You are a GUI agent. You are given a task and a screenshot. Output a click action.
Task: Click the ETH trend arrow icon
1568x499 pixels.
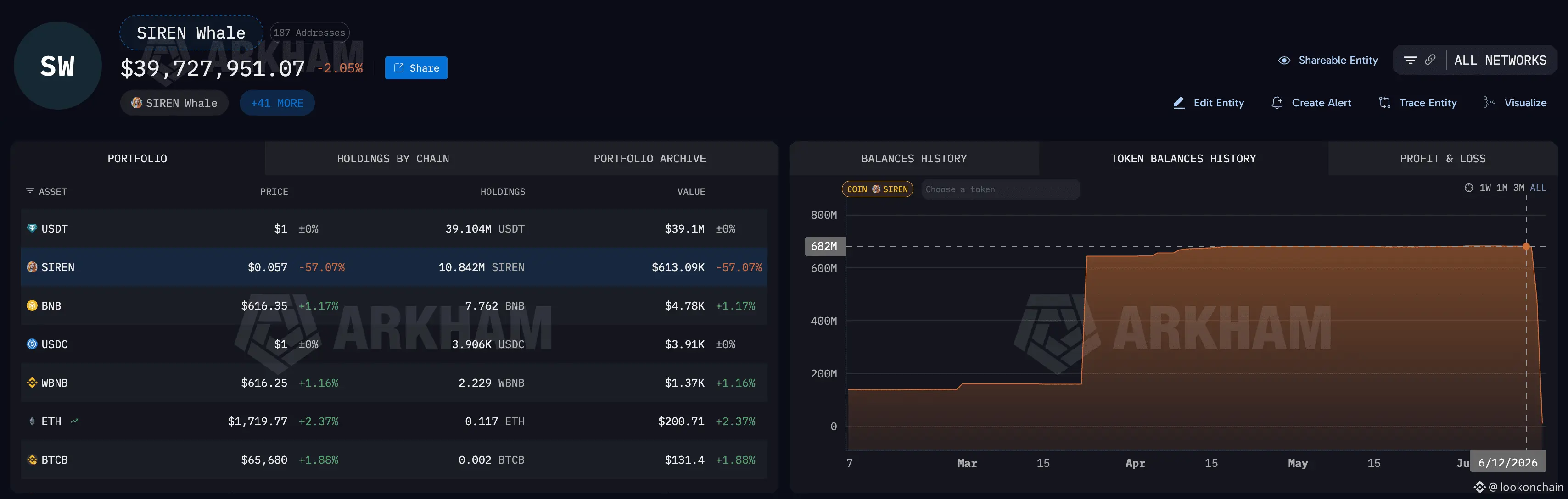tap(74, 421)
